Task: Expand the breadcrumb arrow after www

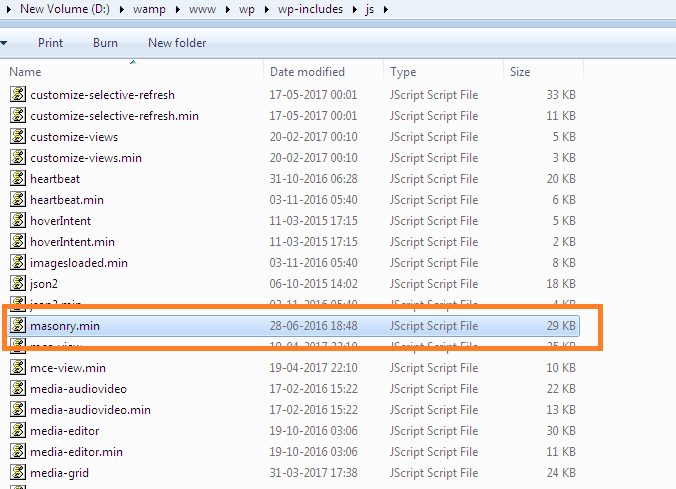Action: [227, 9]
